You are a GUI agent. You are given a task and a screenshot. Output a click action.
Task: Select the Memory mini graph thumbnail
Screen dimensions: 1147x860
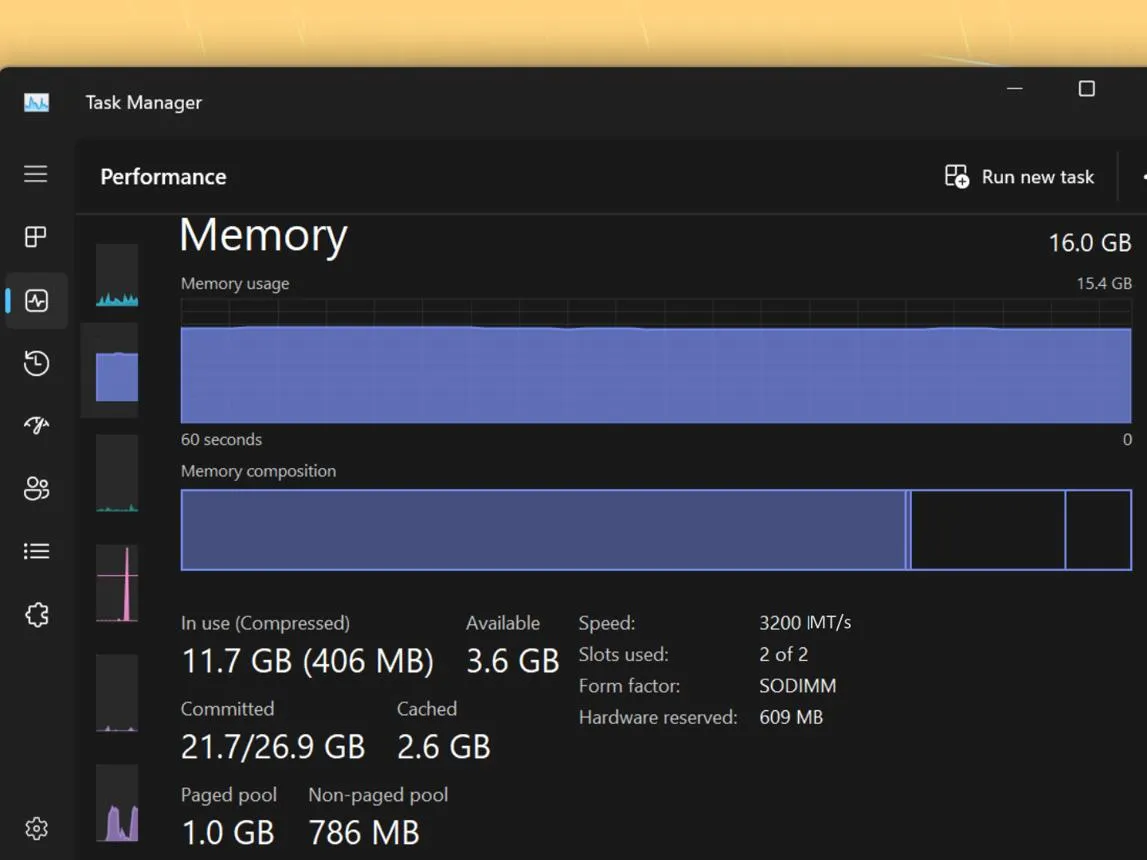[117, 371]
